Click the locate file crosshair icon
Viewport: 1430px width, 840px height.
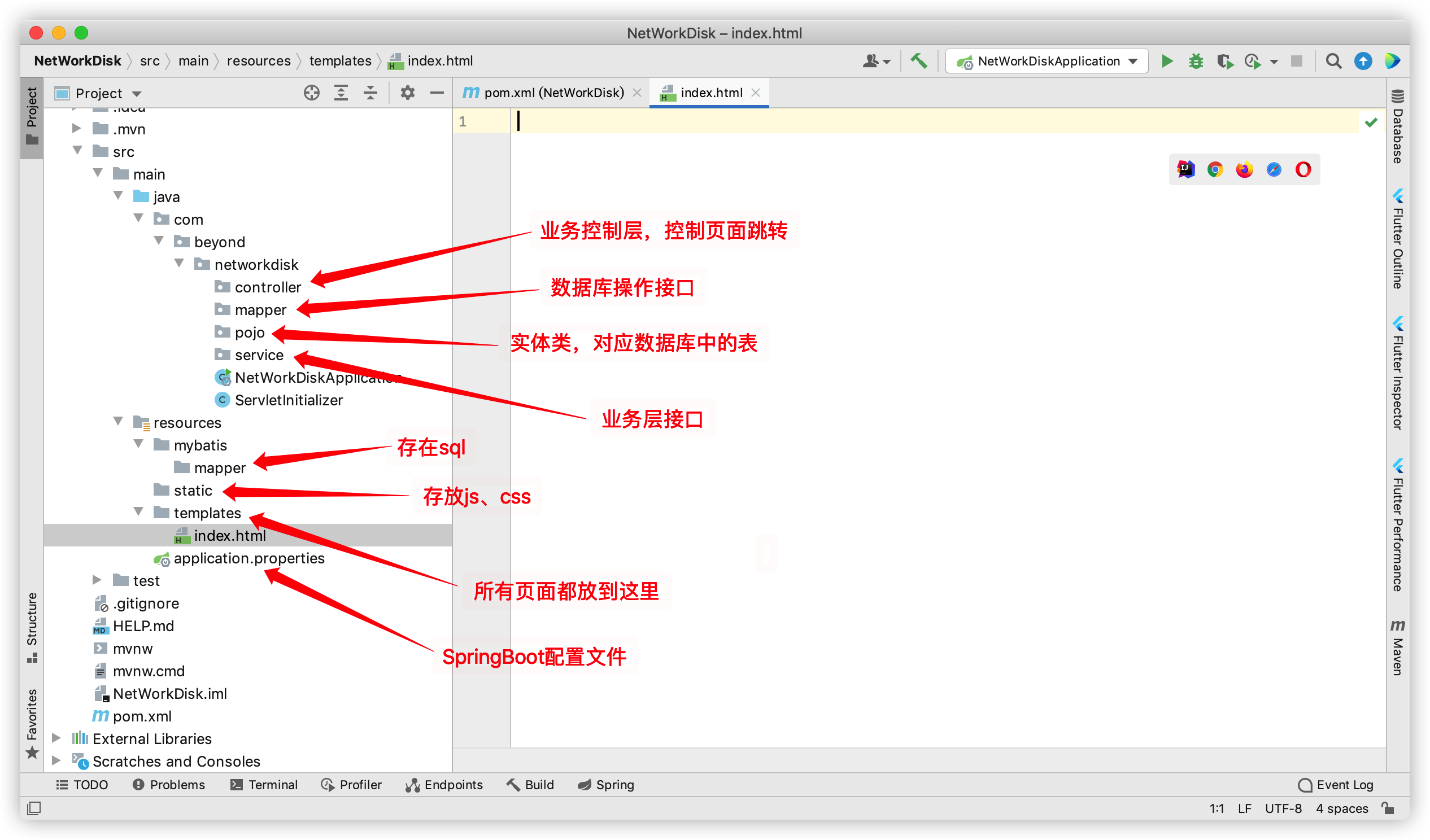[x=312, y=93]
